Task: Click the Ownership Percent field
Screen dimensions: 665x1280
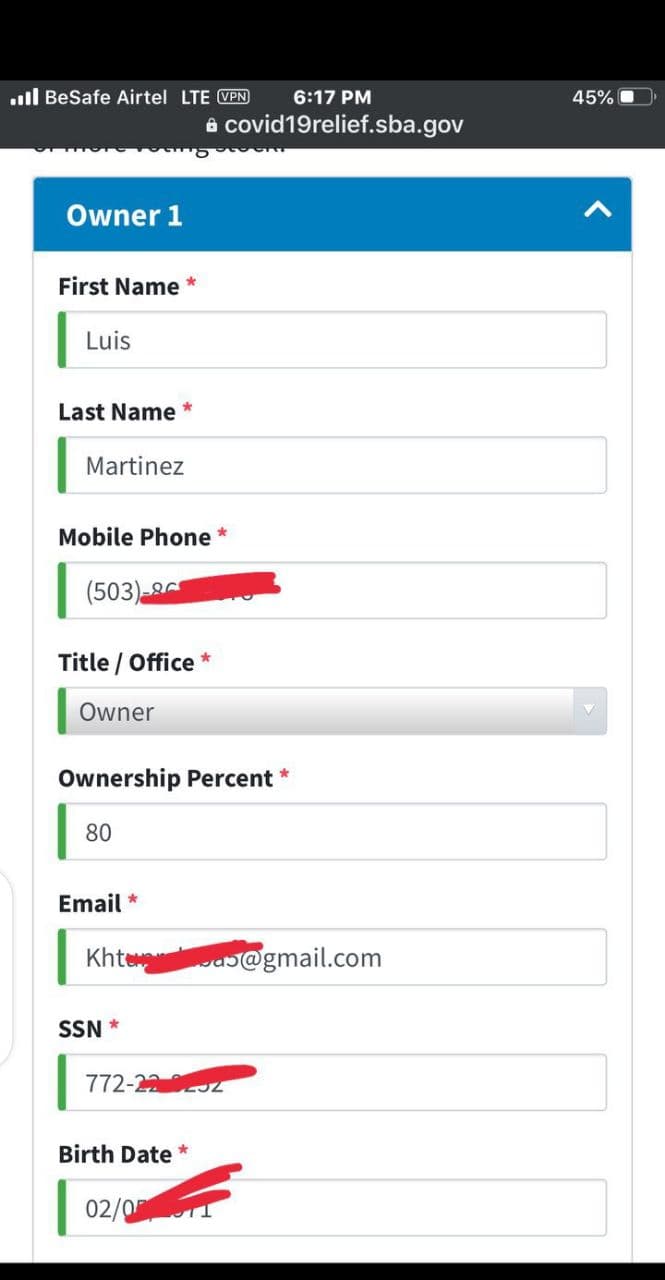Action: tap(335, 832)
